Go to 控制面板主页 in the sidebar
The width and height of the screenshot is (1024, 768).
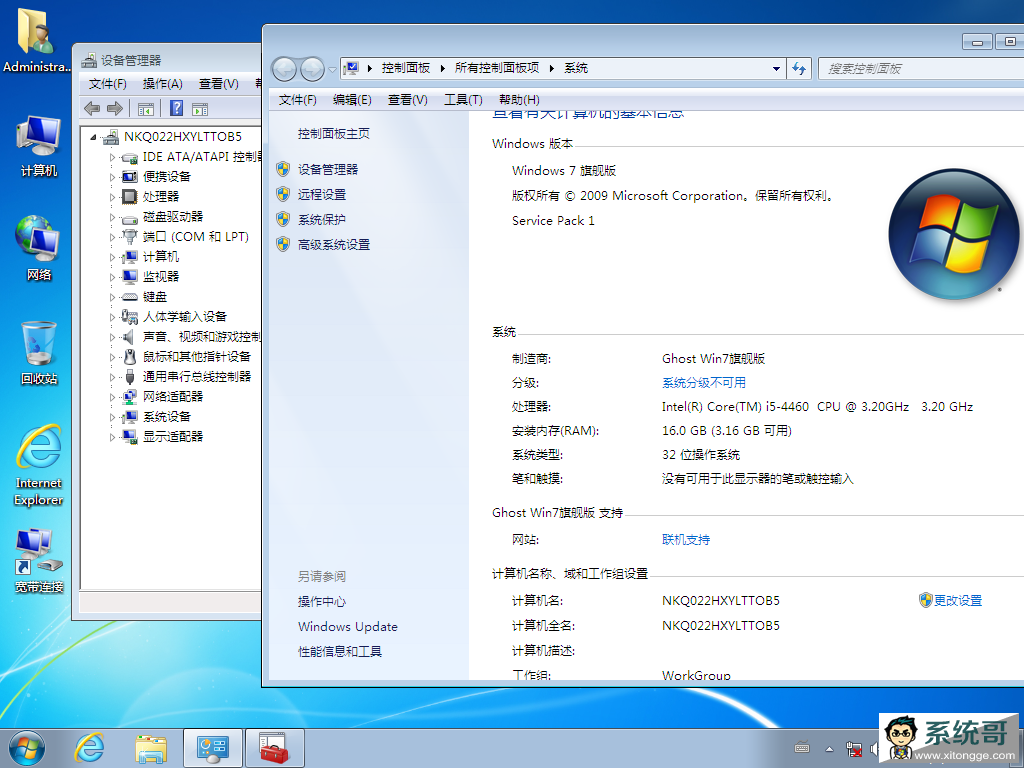(334, 134)
